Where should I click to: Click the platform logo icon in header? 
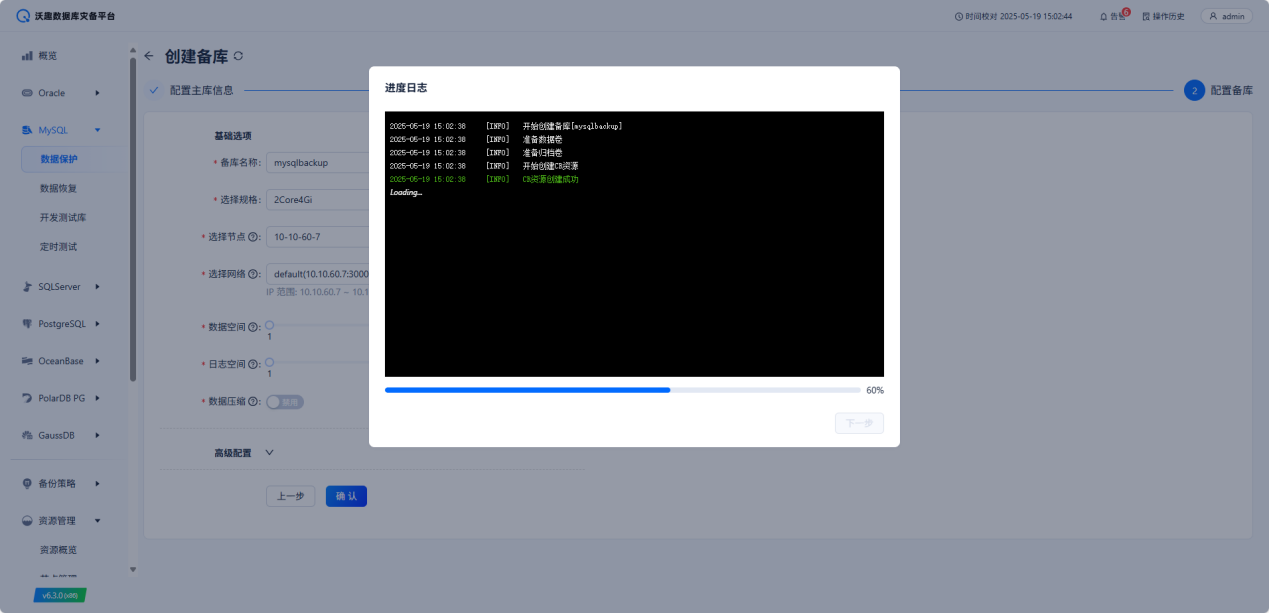23,16
